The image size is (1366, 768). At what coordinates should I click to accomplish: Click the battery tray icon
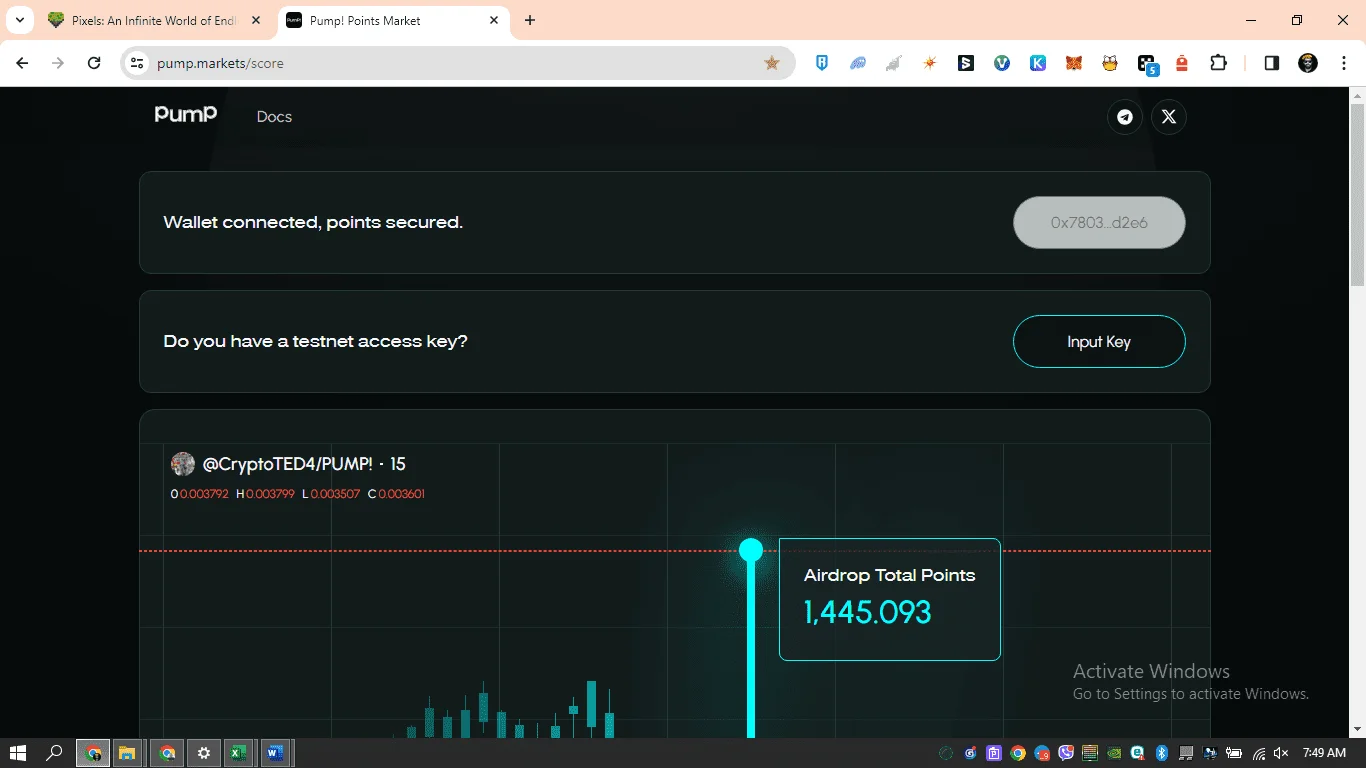[1234, 753]
